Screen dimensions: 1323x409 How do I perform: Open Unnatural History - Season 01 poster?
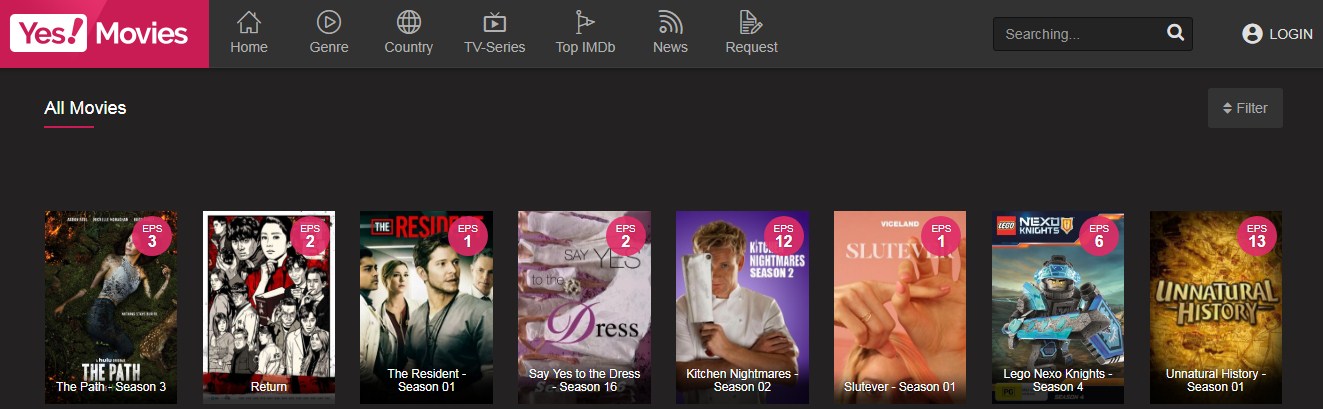pos(1216,307)
